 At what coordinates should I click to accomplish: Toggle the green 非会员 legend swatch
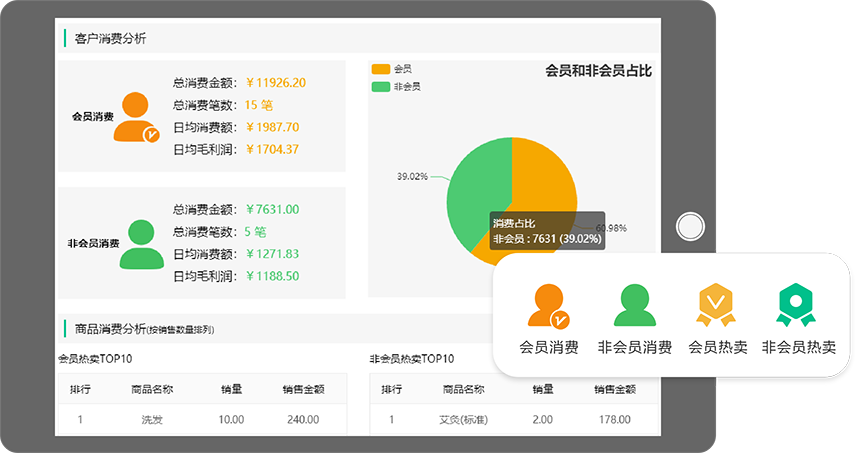pyautogui.click(x=381, y=87)
